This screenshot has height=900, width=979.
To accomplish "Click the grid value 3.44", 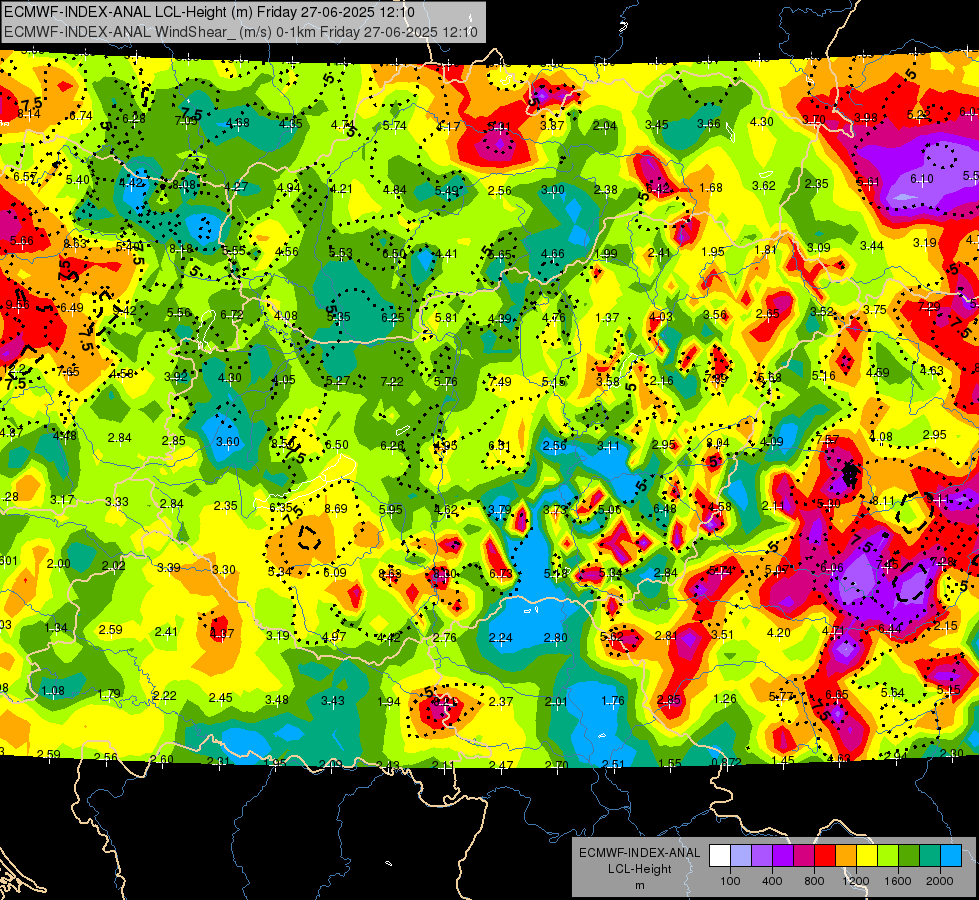I will [x=872, y=245].
